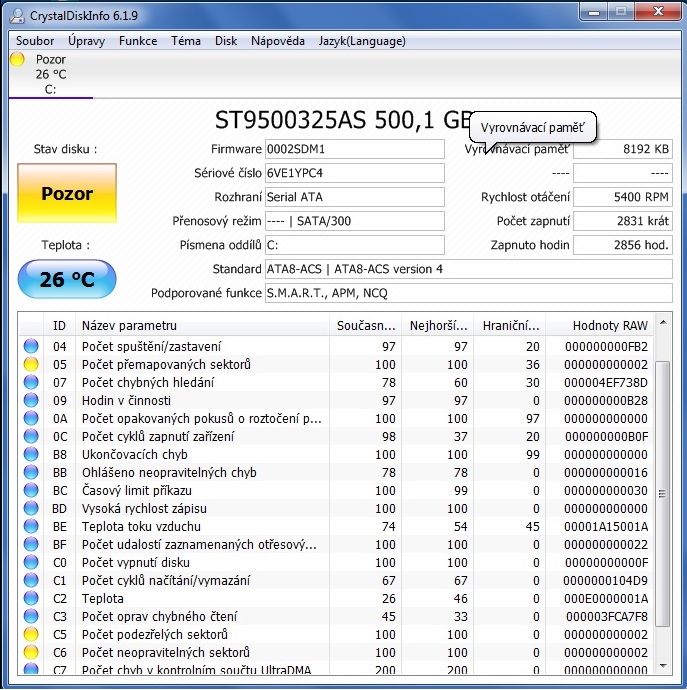Click the Písmena oddílů field C:

tap(354, 245)
